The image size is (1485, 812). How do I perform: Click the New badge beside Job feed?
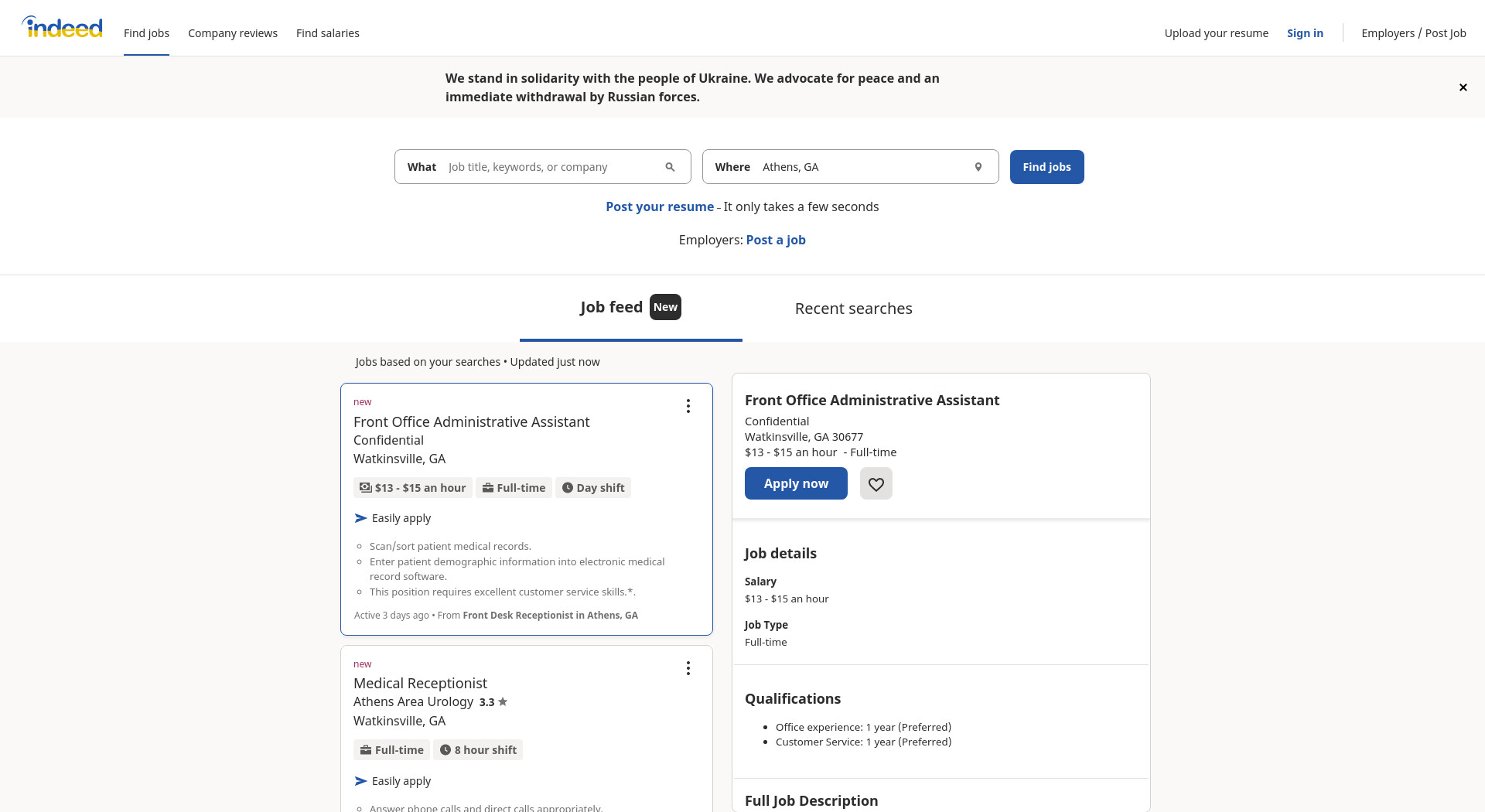pyautogui.click(x=665, y=307)
